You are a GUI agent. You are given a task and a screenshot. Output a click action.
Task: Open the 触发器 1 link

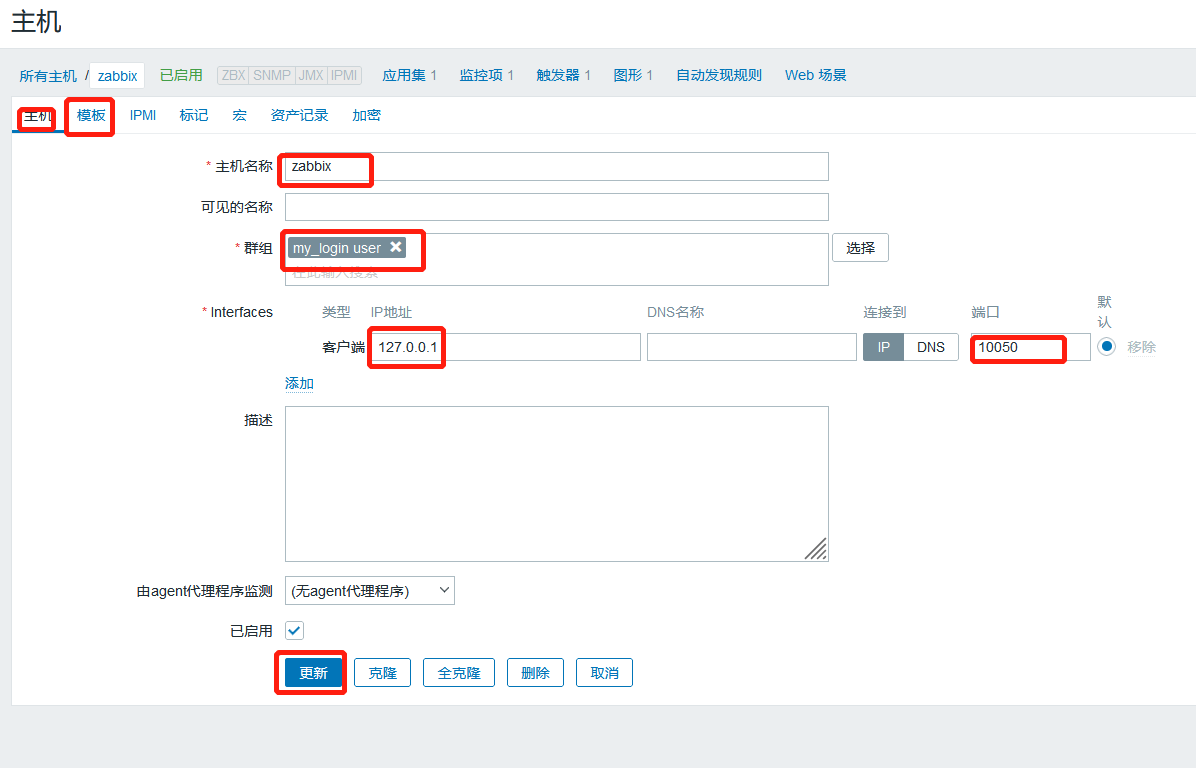point(563,75)
